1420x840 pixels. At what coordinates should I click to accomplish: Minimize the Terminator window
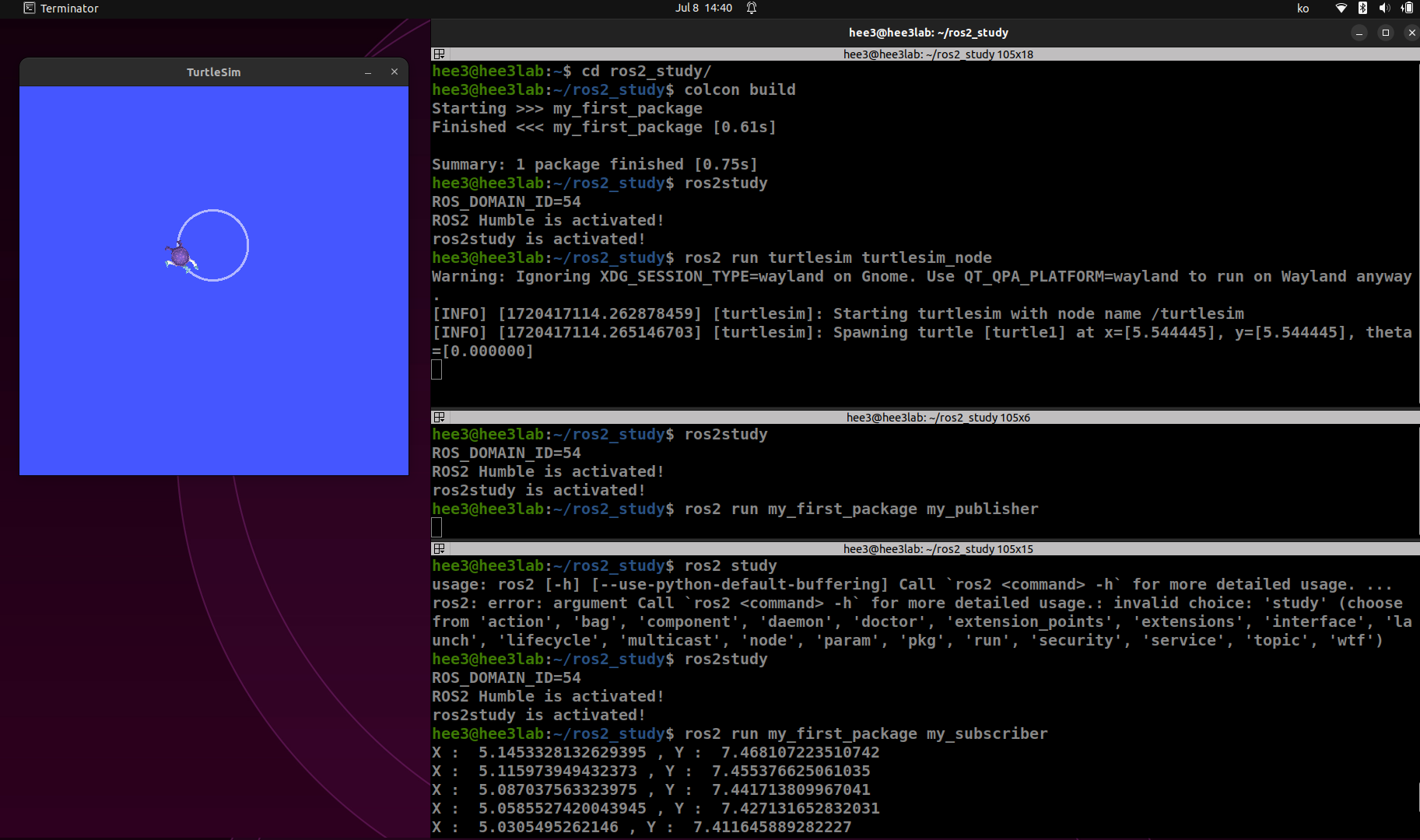[1359, 33]
